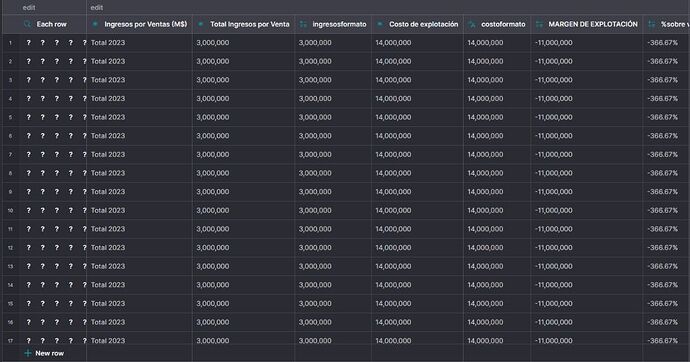Select the MARGEN DE EXPLOTACIÓN header label

[593, 24]
